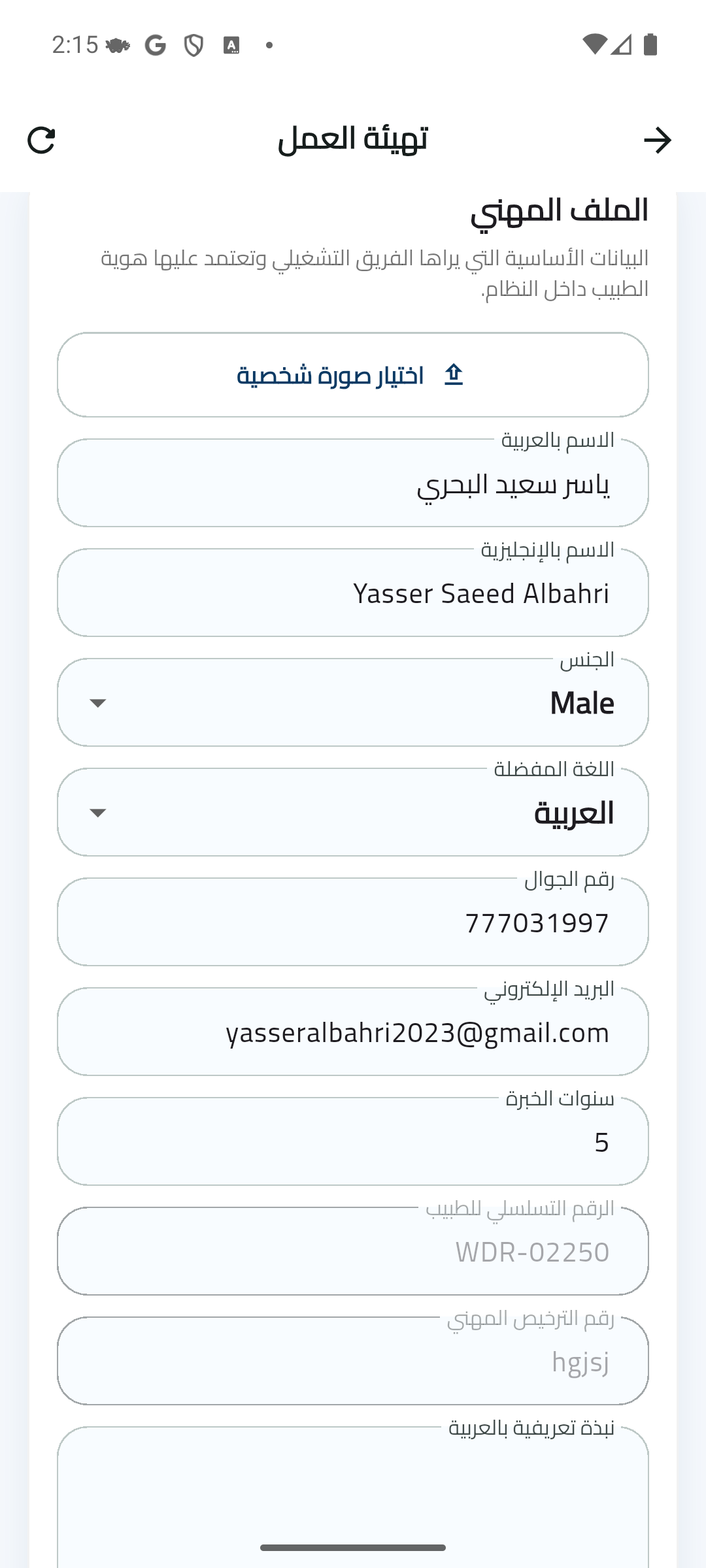Tap the back arrow icon
This screenshot has height=1568, width=706.
click(x=657, y=140)
